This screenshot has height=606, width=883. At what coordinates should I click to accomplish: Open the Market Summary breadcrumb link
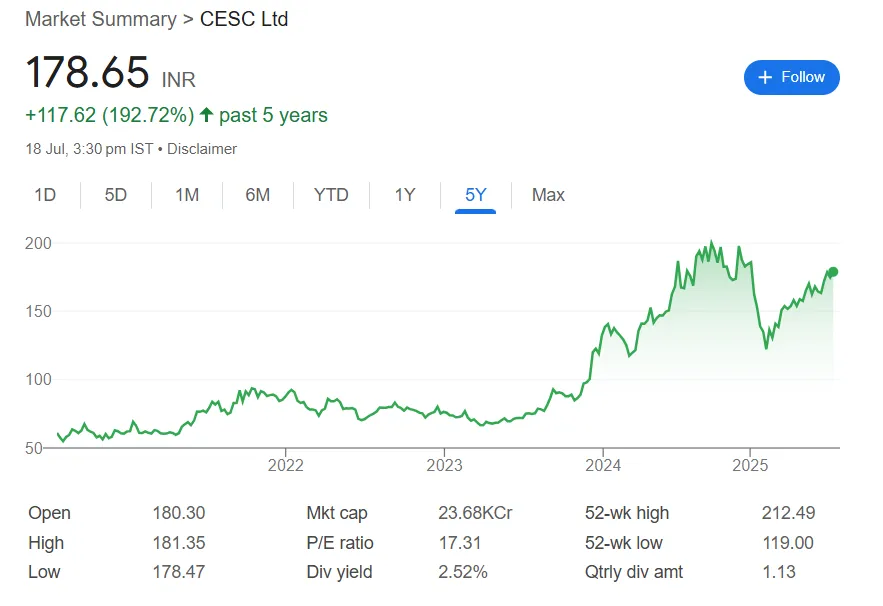click(101, 19)
